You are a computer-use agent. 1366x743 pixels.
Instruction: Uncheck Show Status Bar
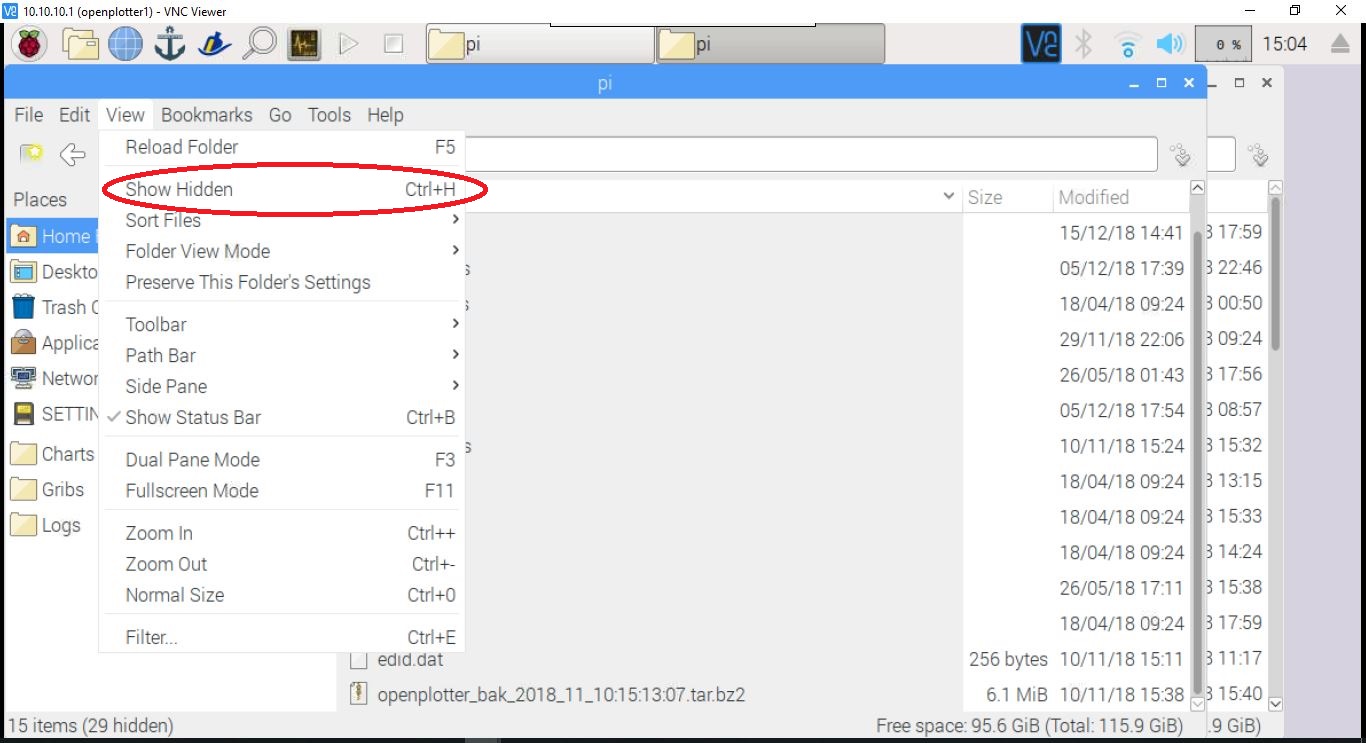click(x=193, y=418)
